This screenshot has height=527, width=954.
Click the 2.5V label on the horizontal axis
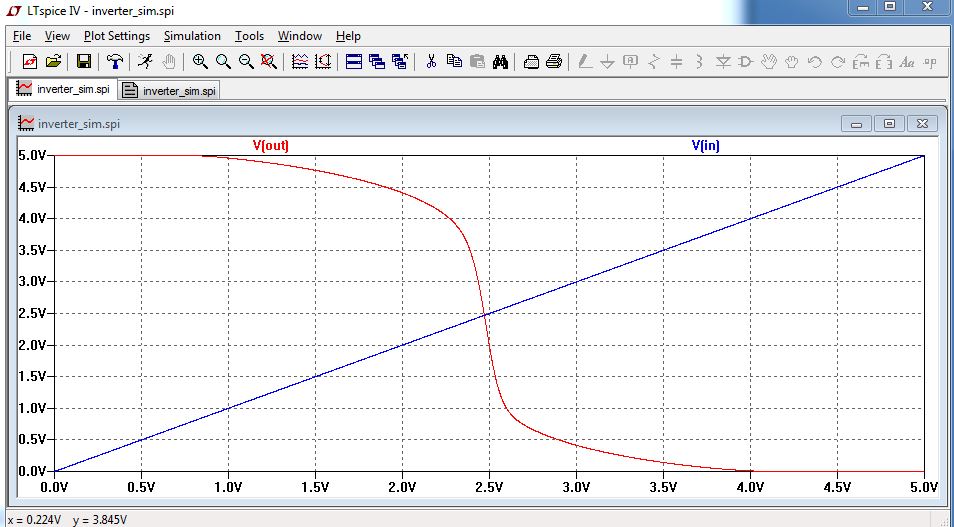click(x=489, y=487)
